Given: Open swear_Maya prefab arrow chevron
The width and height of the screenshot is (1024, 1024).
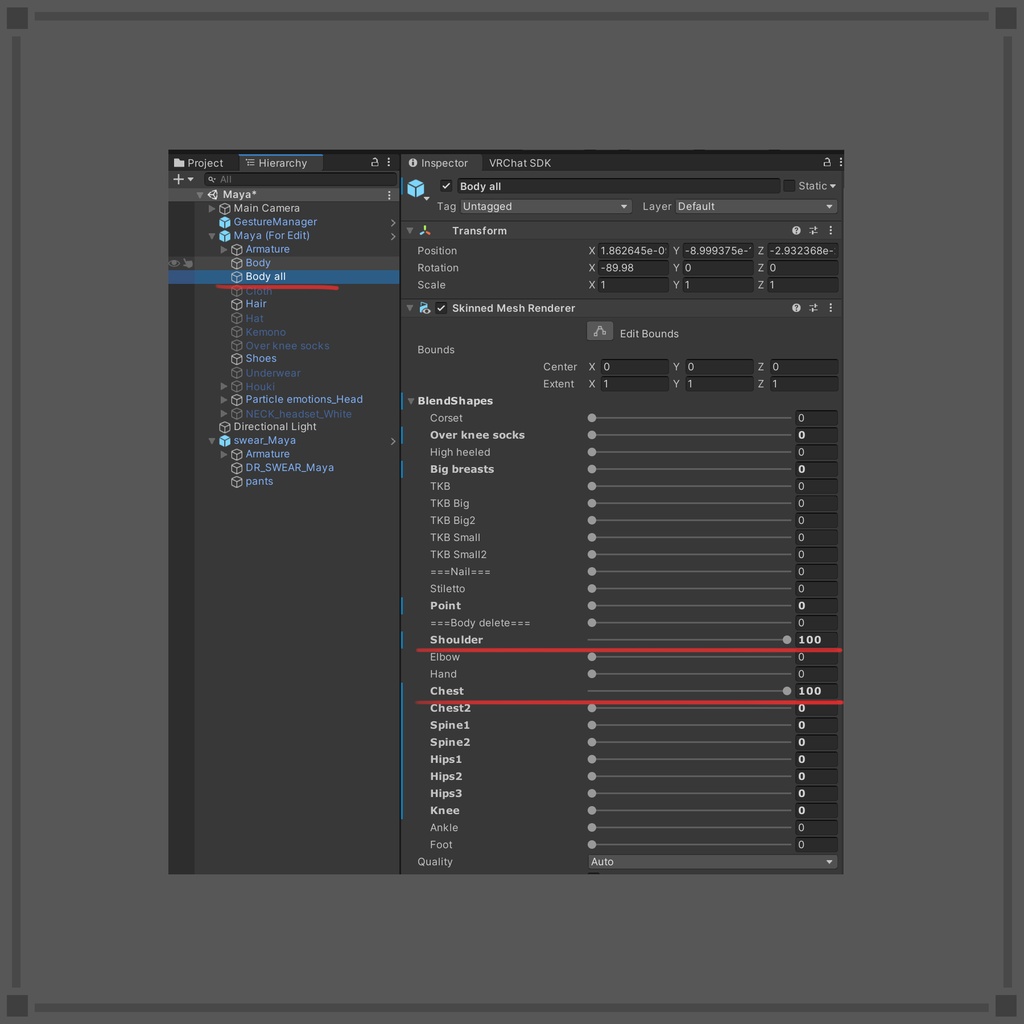Looking at the screenshot, I should 393,441.
